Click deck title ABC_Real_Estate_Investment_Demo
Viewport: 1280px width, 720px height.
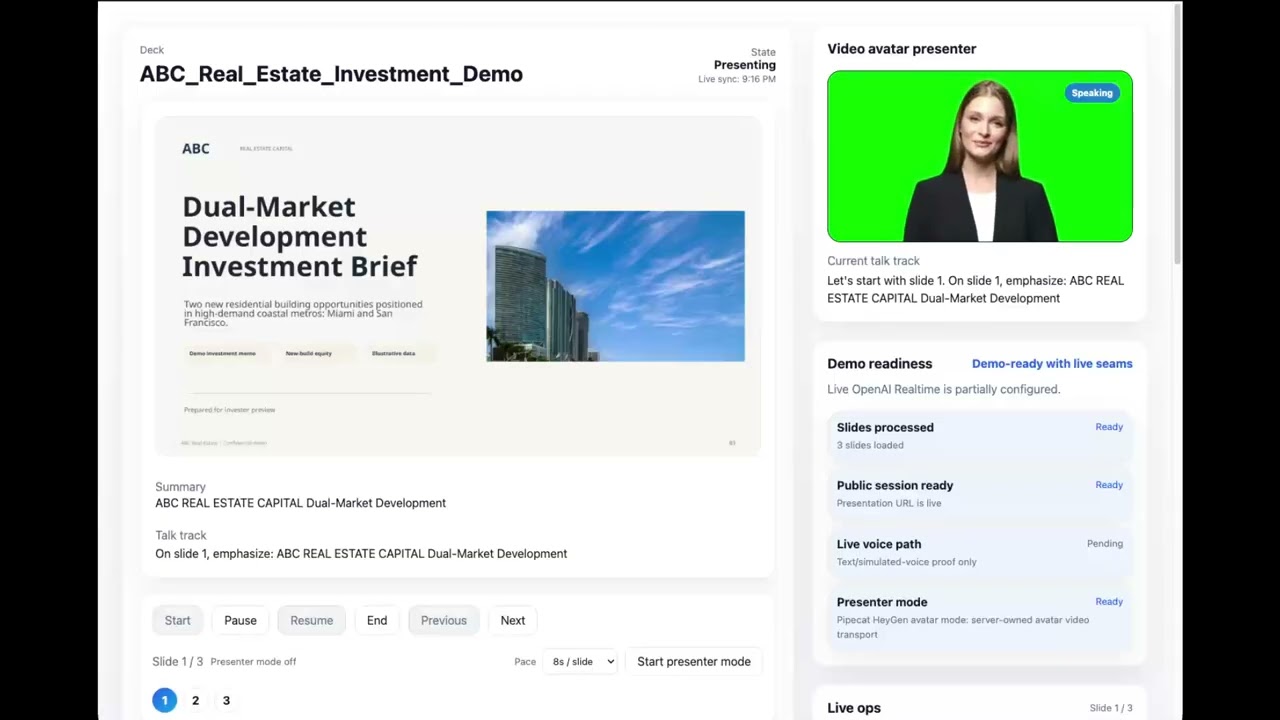(x=331, y=74)
